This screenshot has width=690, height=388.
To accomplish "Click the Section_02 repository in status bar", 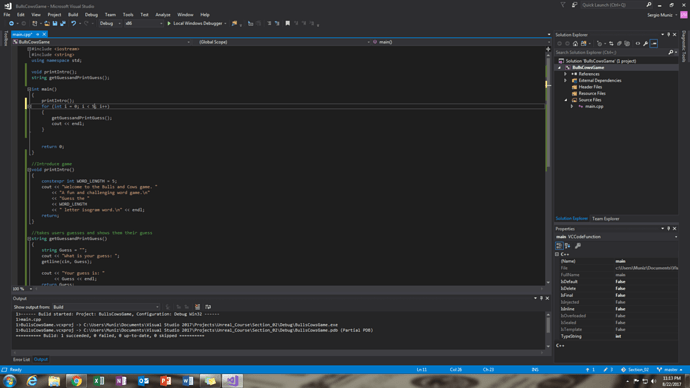I will point(635,370).
